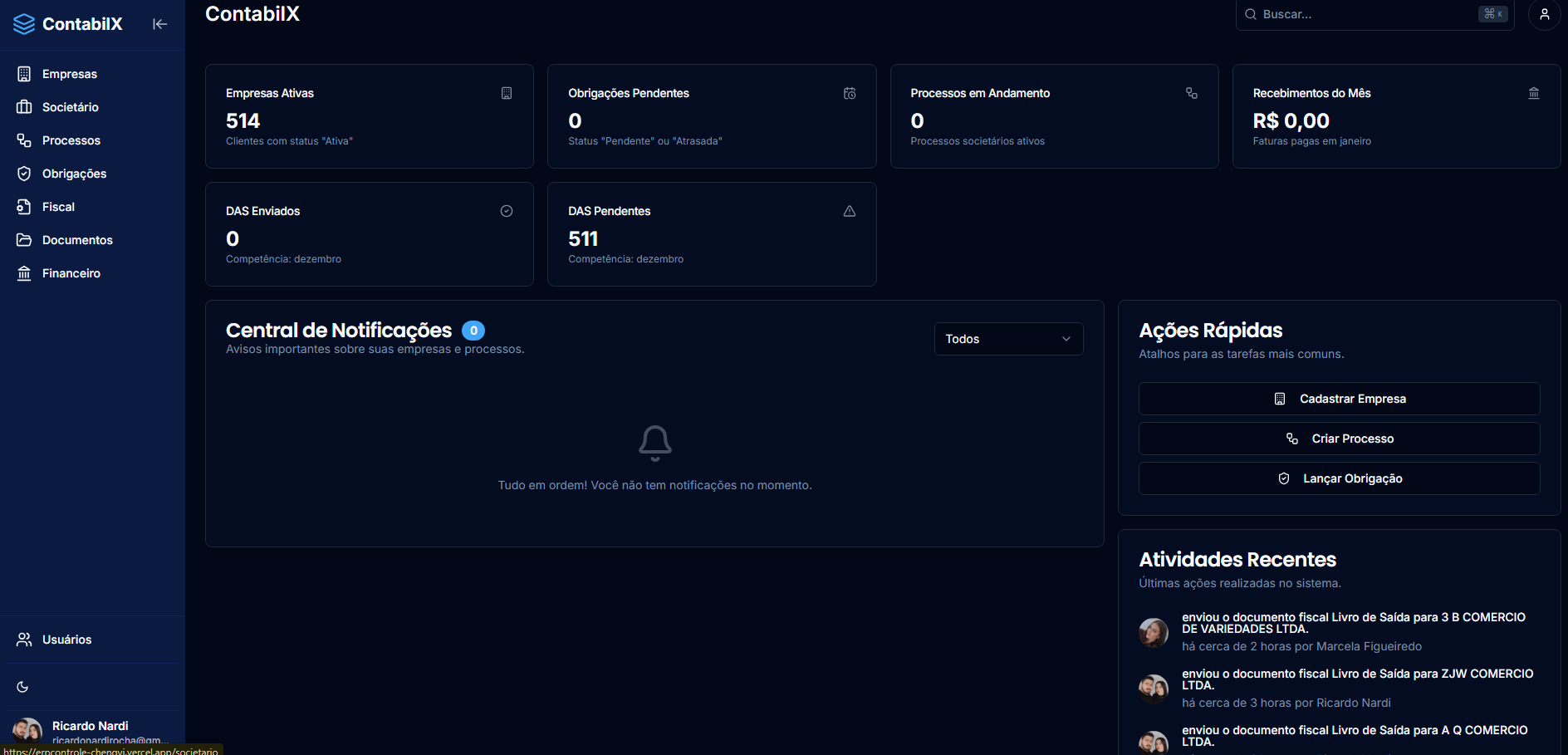Screen dimensions: 1568x755
Task: Click the user avatar icon in the header
Action: click(1544, 14)
